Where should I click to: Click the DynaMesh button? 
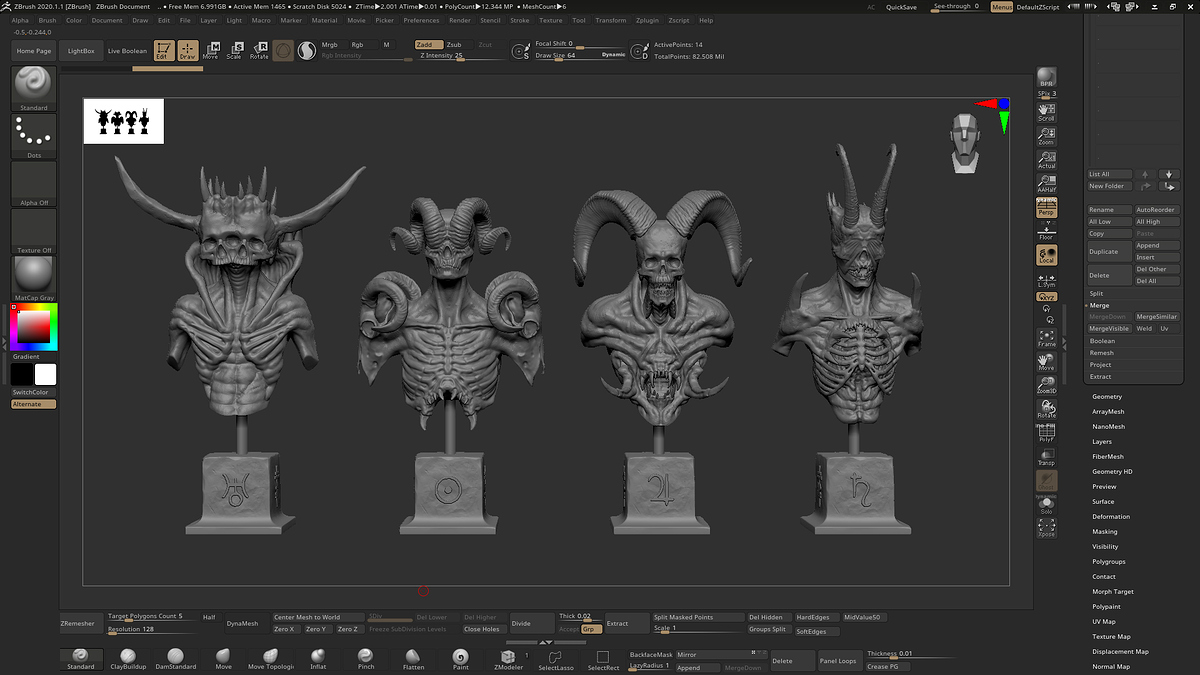[242, 623]
